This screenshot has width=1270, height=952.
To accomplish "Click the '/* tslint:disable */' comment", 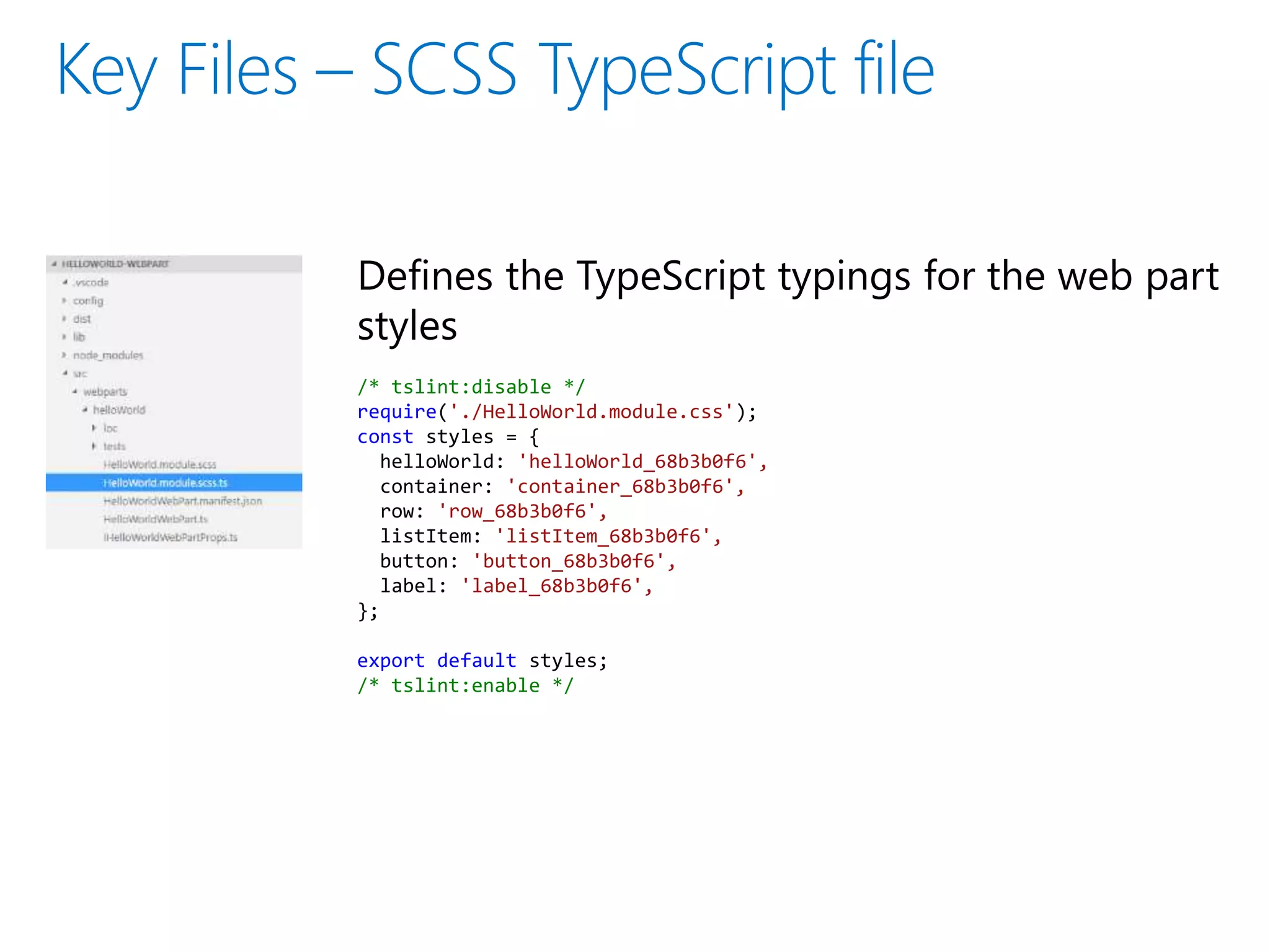I will pos(471,387).
